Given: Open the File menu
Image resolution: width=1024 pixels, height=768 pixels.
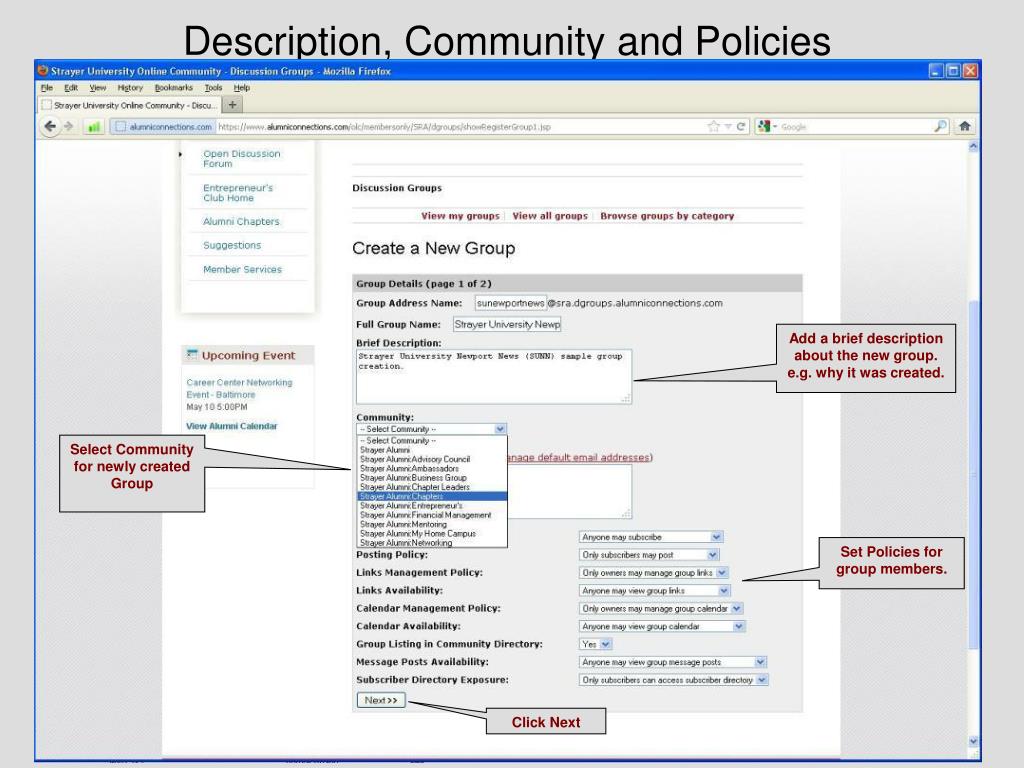Looking at the screenshot, I should tap(46, 88).
